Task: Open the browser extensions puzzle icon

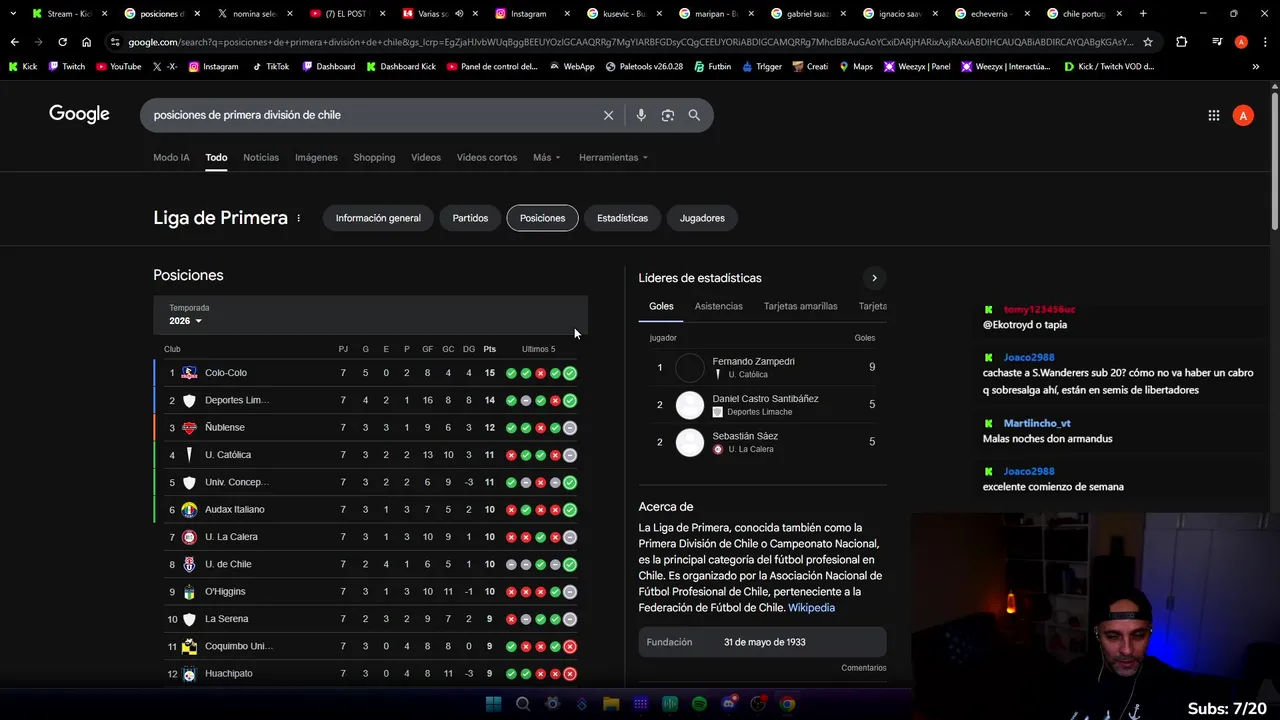Action: point(1182,42)
